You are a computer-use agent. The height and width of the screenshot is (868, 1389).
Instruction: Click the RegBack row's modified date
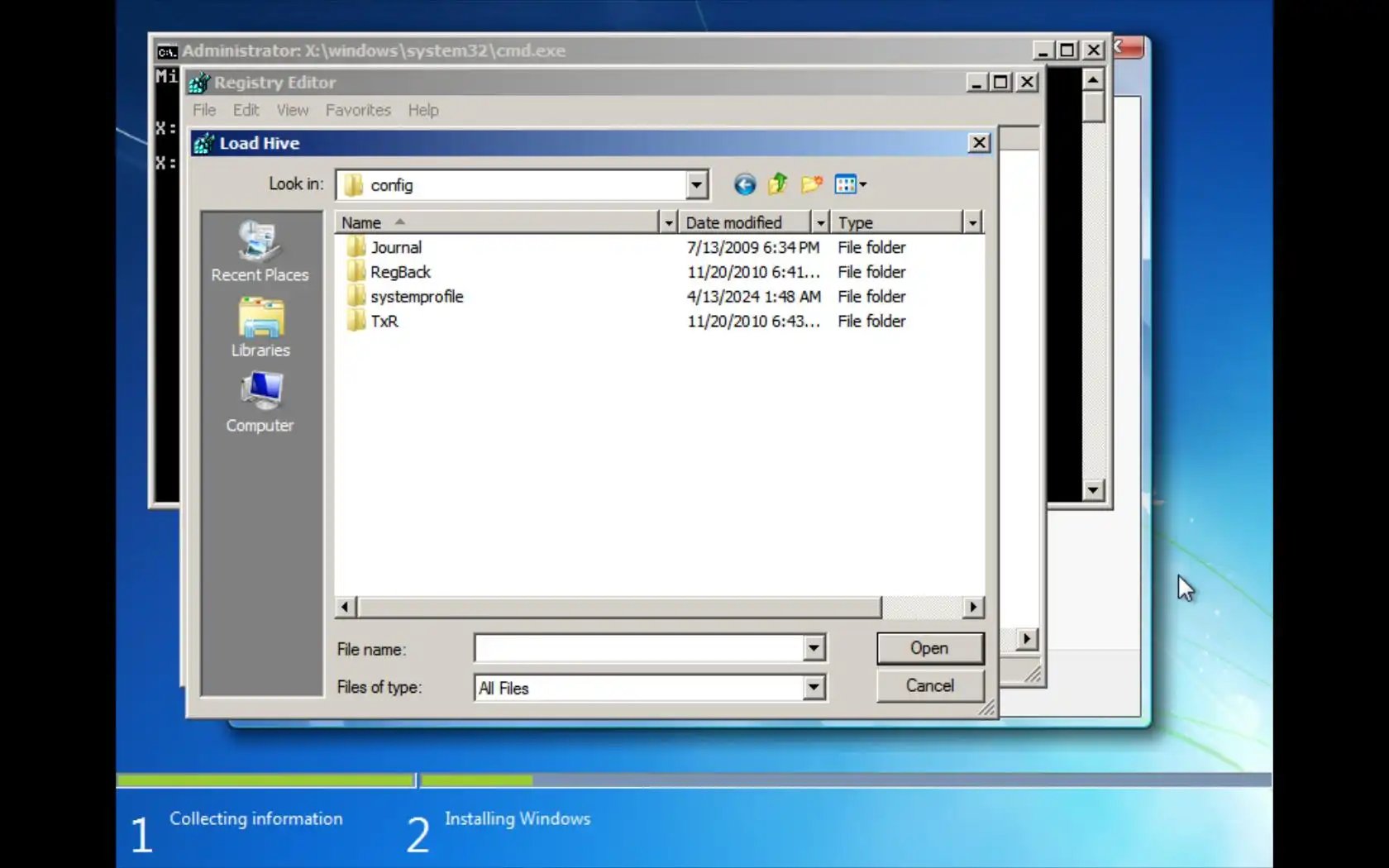click(754, 272)
